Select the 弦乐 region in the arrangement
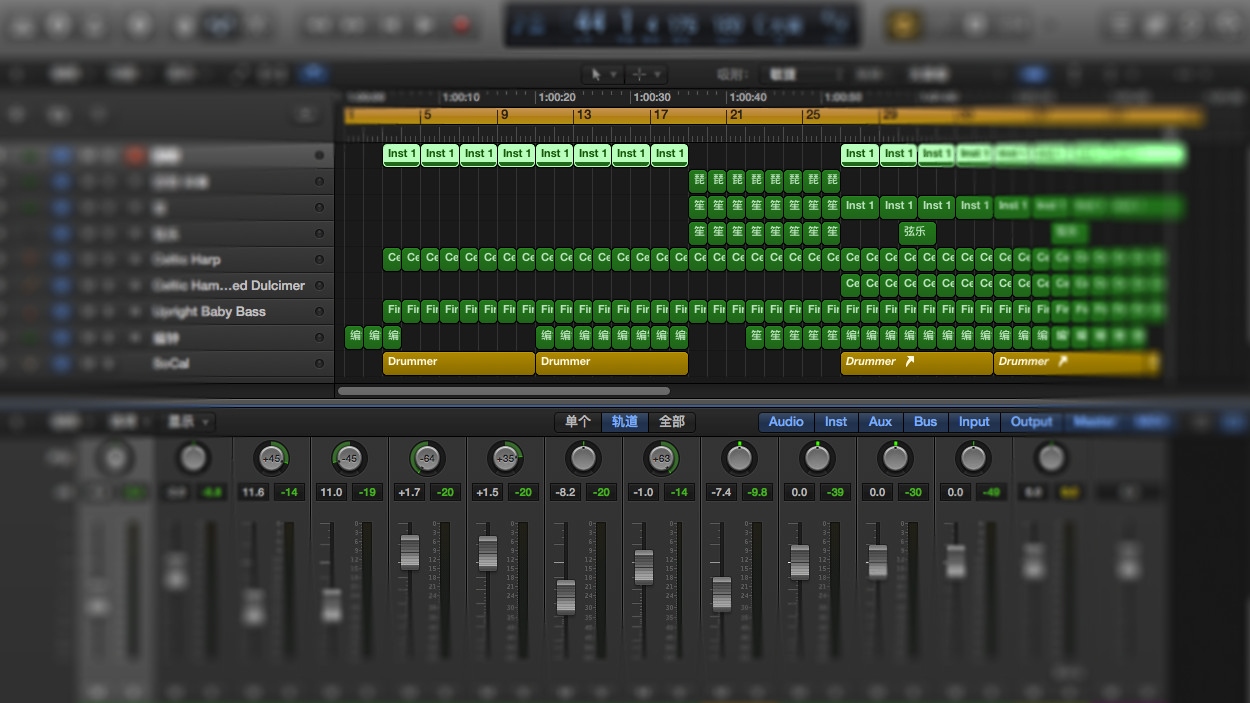This screenshot has width=1250, height=703. point(916,232)
